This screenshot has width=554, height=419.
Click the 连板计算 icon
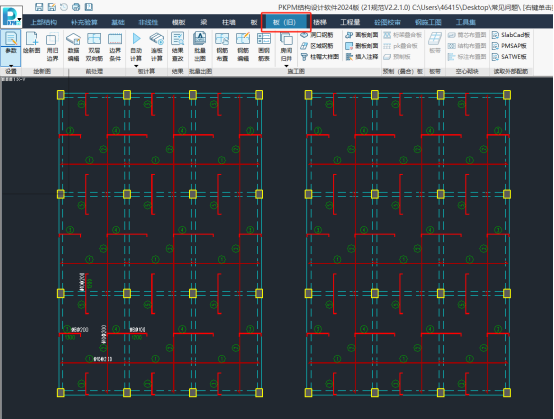[157, 47]
